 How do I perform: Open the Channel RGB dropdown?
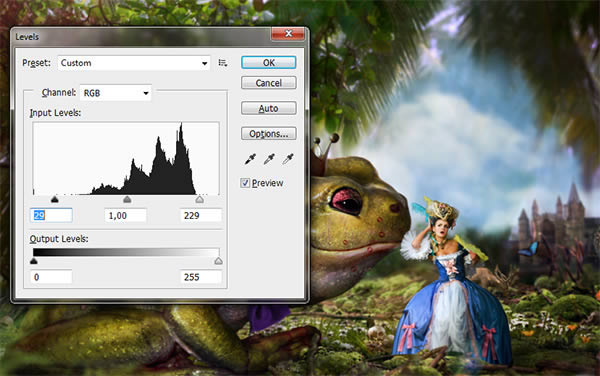[x=116, y=93]
